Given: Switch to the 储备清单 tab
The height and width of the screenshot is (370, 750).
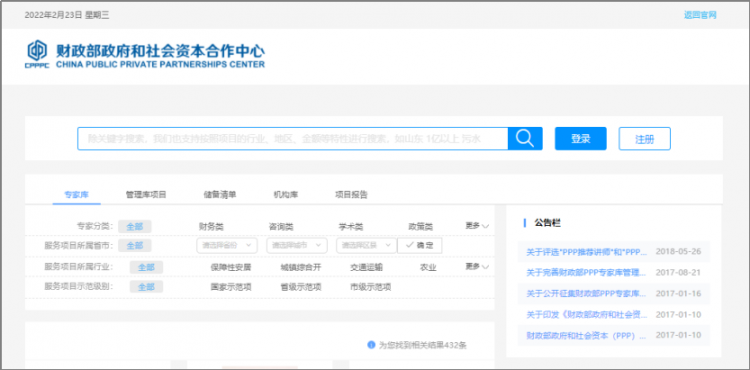Looking at the screenshot, I should coord(220,195).
